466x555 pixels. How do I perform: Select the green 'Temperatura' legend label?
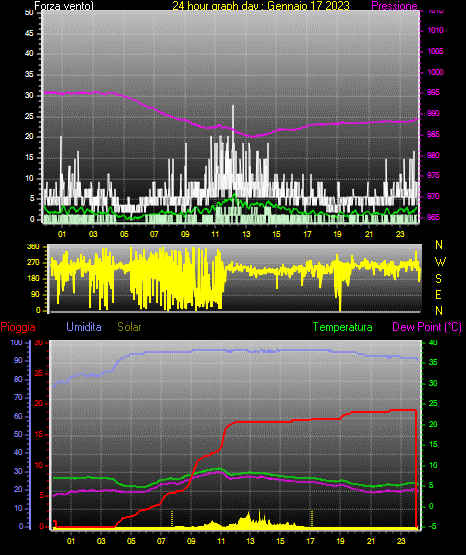343,327
